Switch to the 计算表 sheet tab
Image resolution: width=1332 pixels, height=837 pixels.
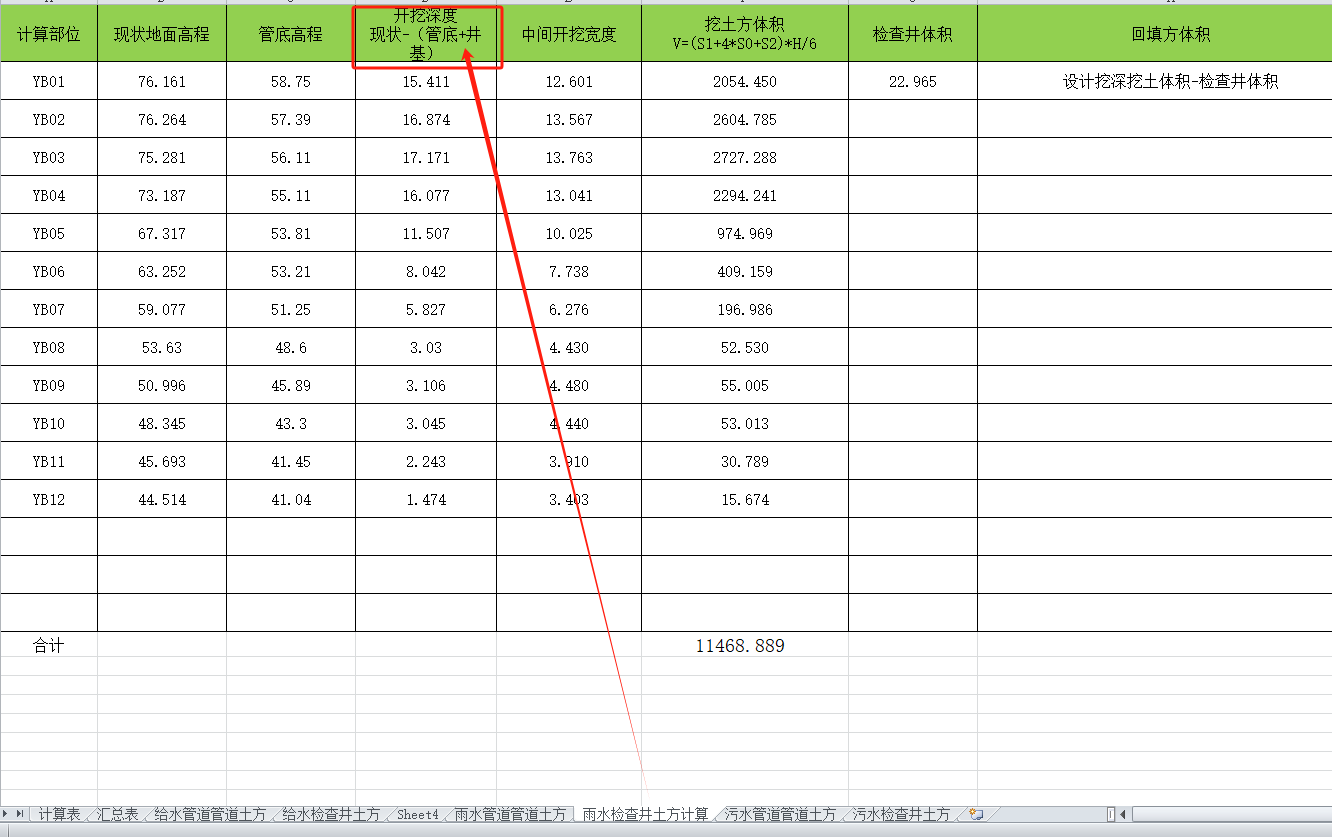pyautogui.click(x=59, y=814)
